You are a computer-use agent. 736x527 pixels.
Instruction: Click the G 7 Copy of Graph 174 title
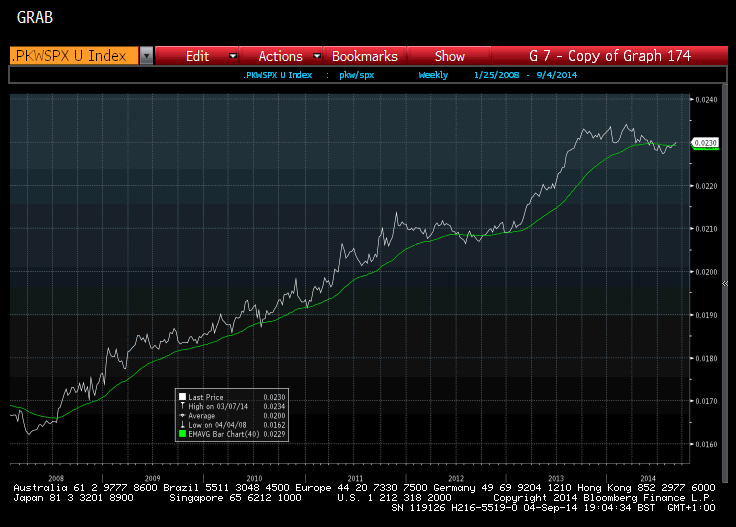tap(610, 56)
